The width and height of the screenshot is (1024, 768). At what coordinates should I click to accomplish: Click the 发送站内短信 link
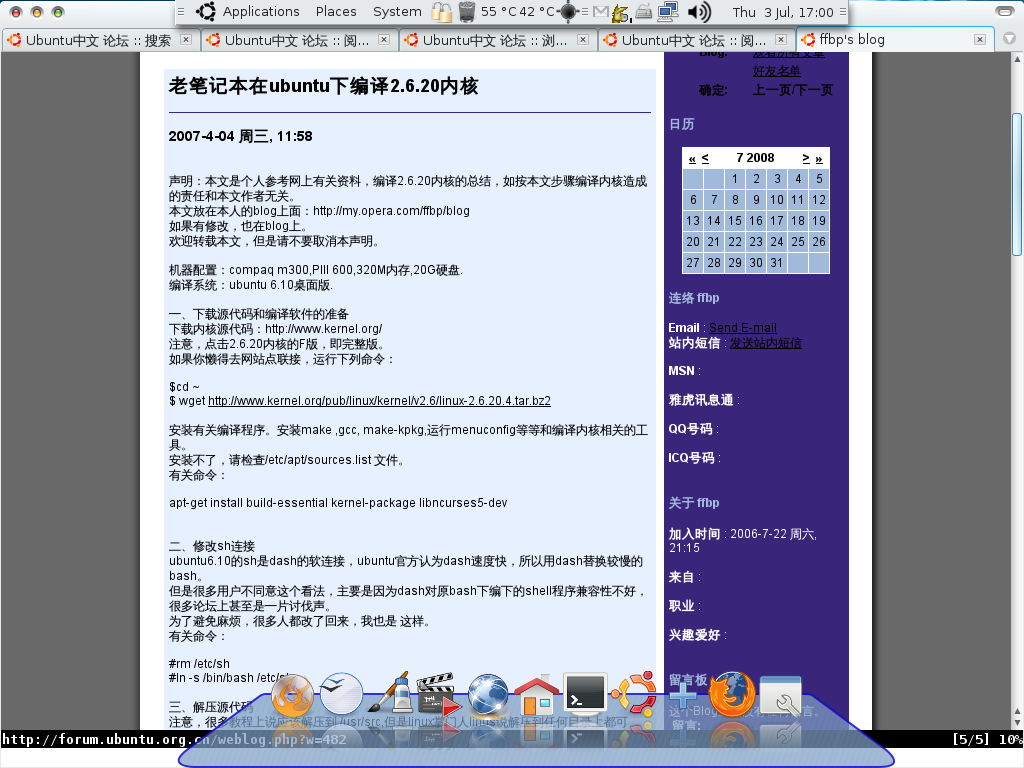(765, 343)
